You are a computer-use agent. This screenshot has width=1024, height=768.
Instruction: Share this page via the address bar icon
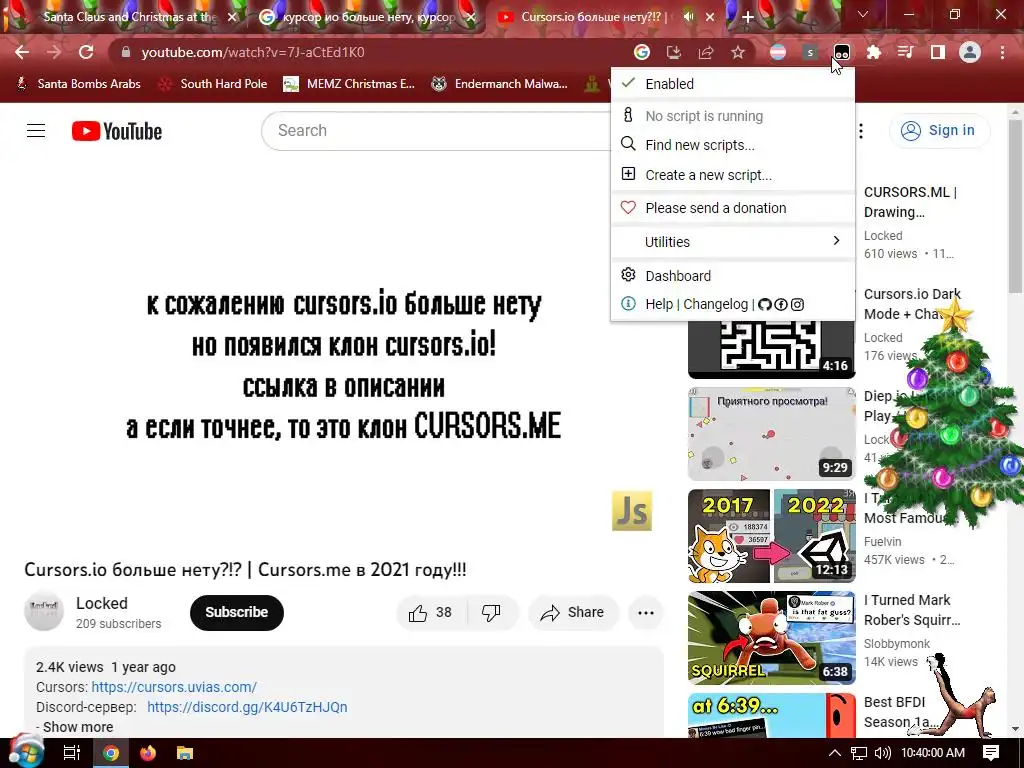706,52
